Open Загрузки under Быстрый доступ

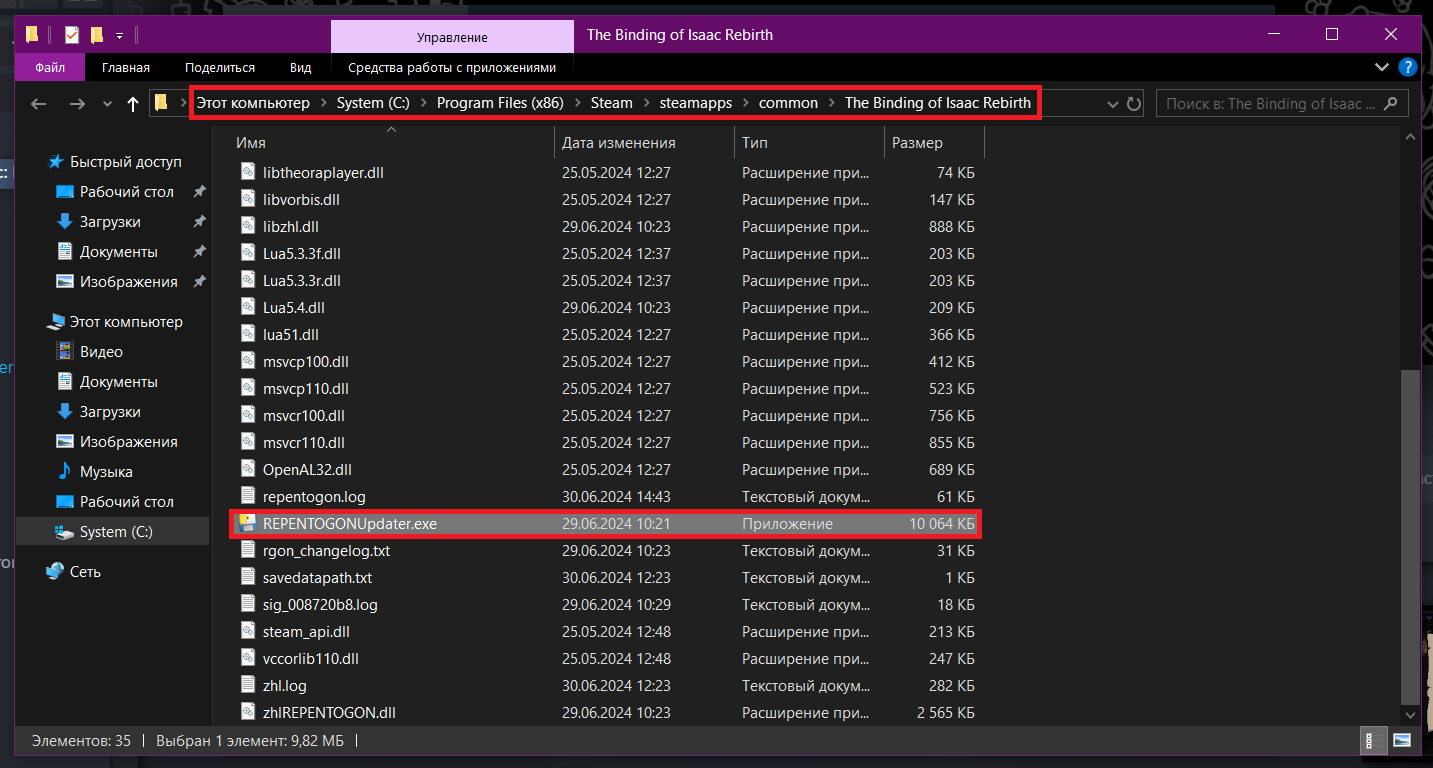[x=110, y=222]
